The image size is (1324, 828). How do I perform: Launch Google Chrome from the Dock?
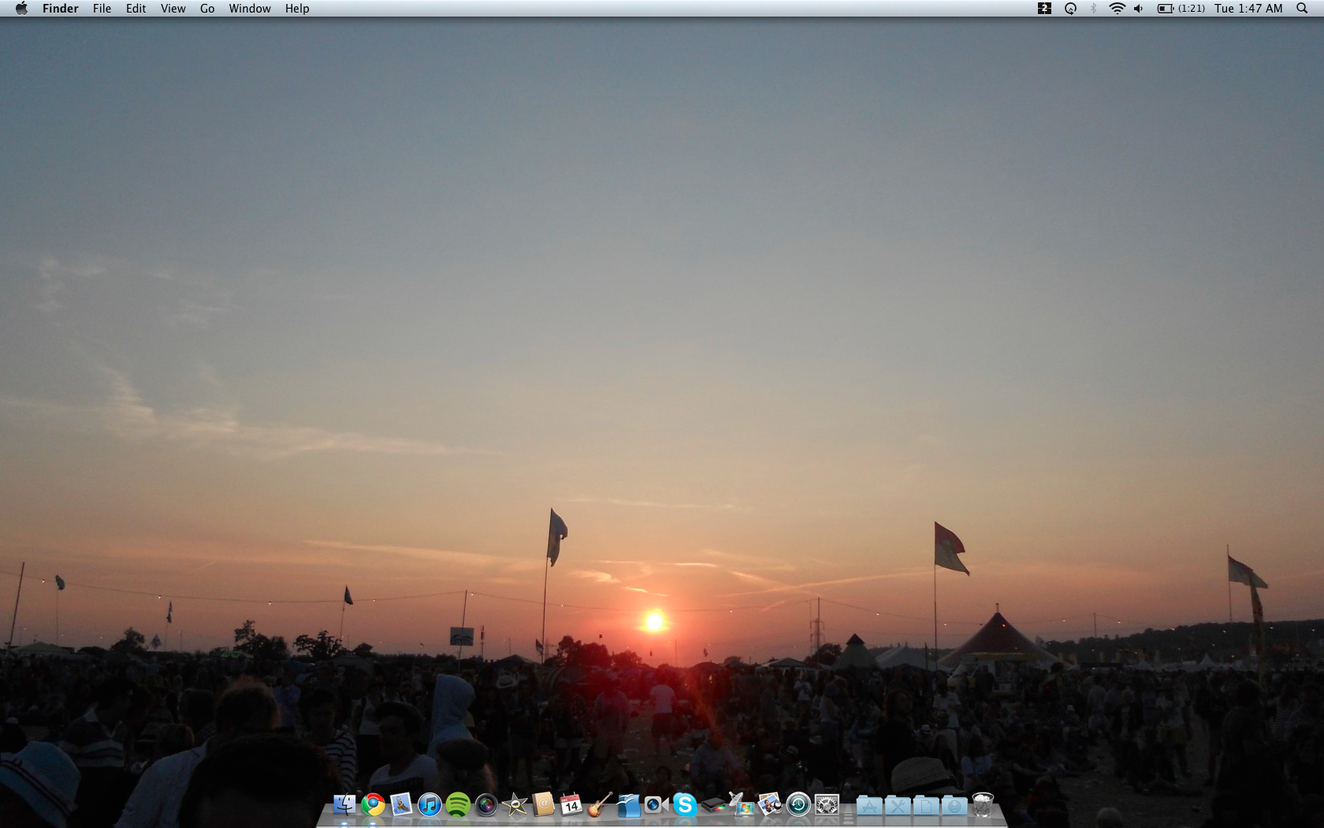tap(373, 804)
